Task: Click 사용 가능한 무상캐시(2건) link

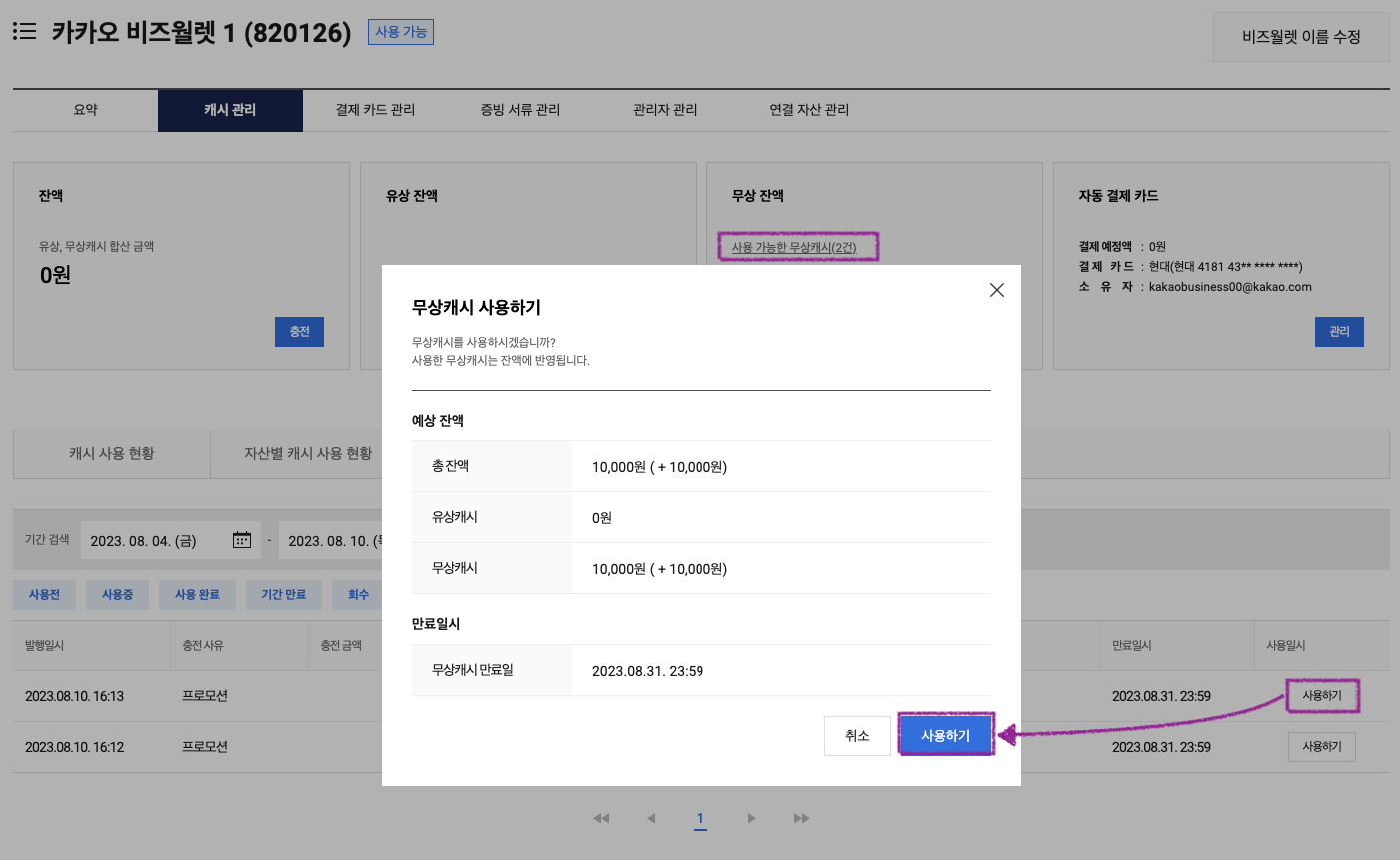Action: 794,247
